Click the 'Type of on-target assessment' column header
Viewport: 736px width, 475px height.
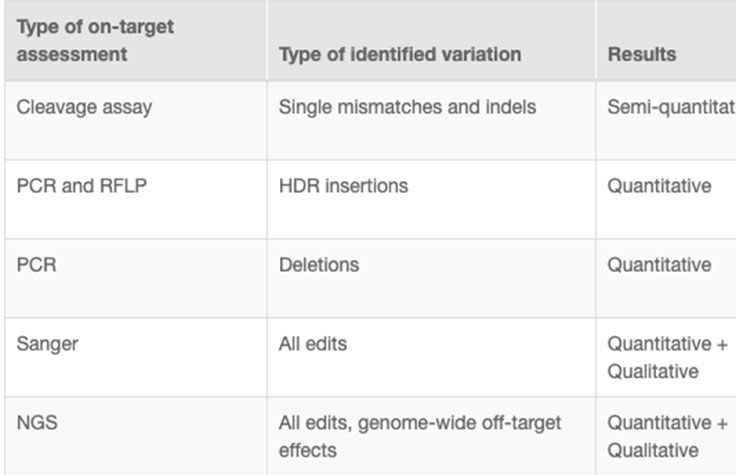[x=95, y=40]
